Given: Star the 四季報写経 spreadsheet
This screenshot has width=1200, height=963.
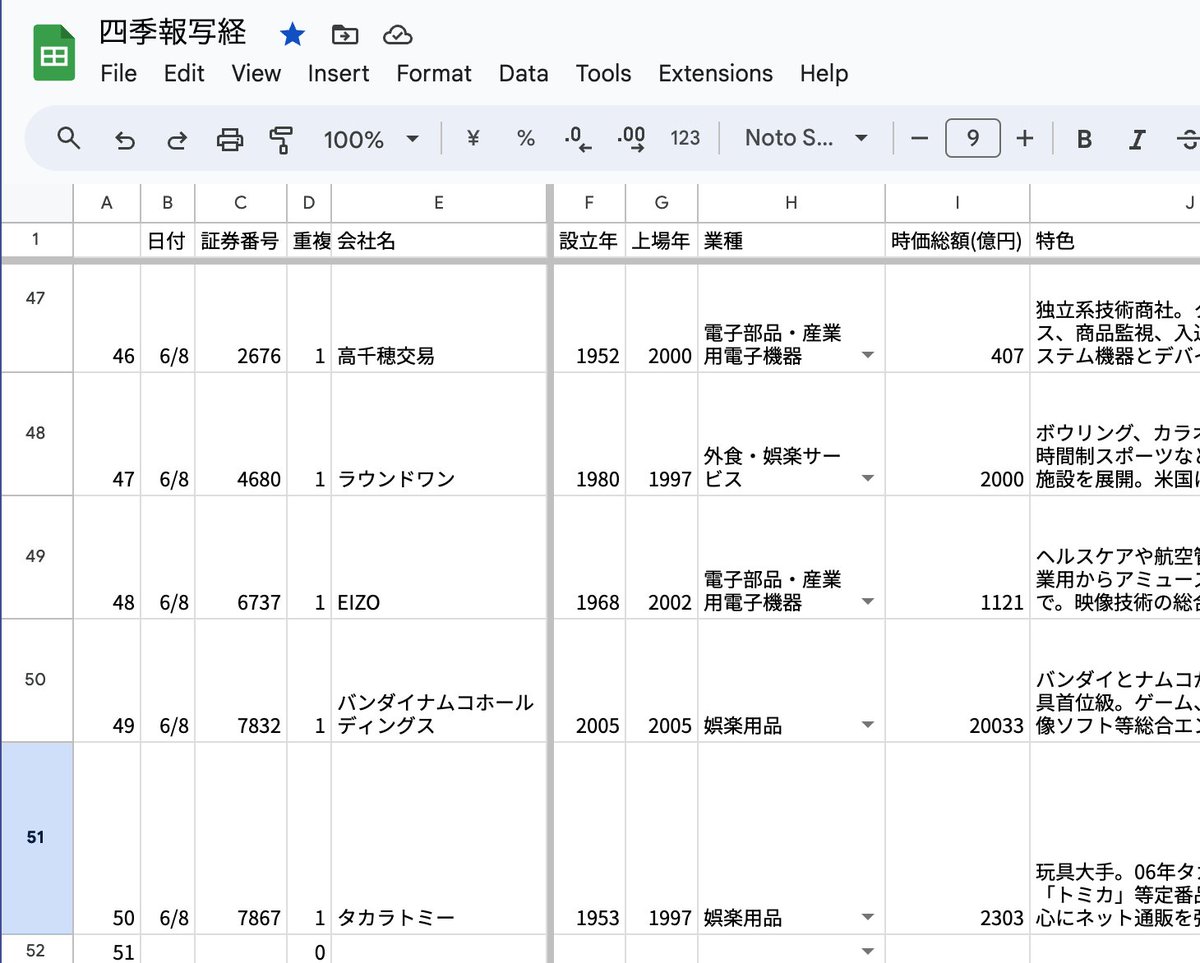Looking at the screenshot, I should (x=292, y=33).
